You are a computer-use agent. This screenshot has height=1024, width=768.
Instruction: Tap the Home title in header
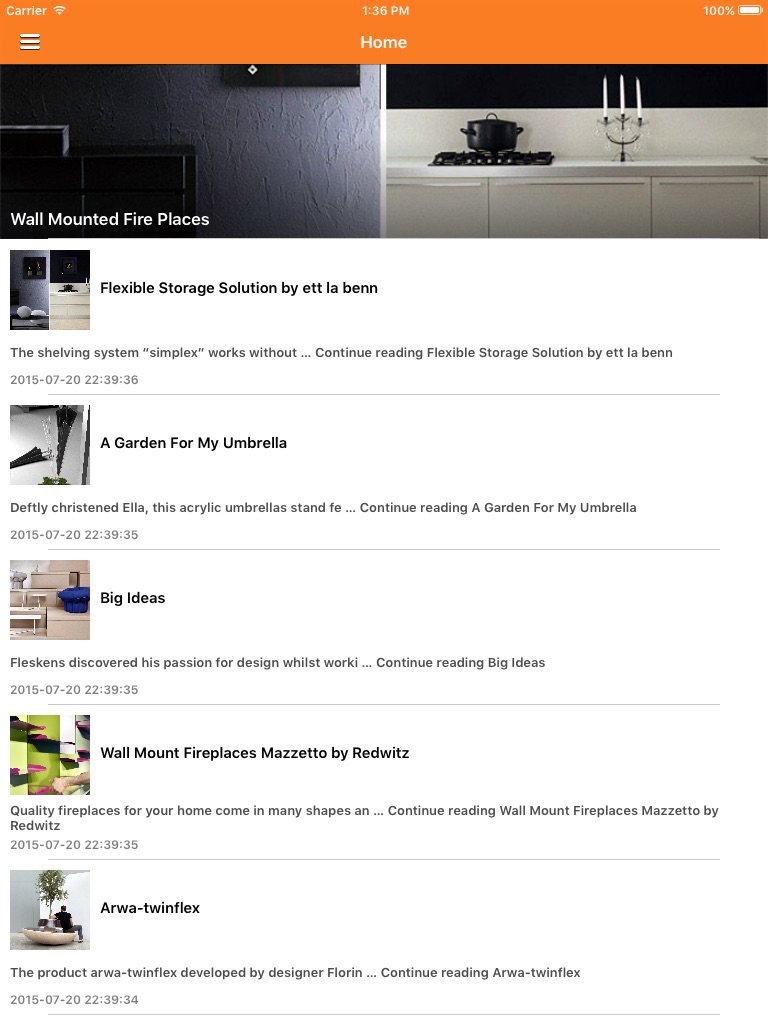(384, 42)
